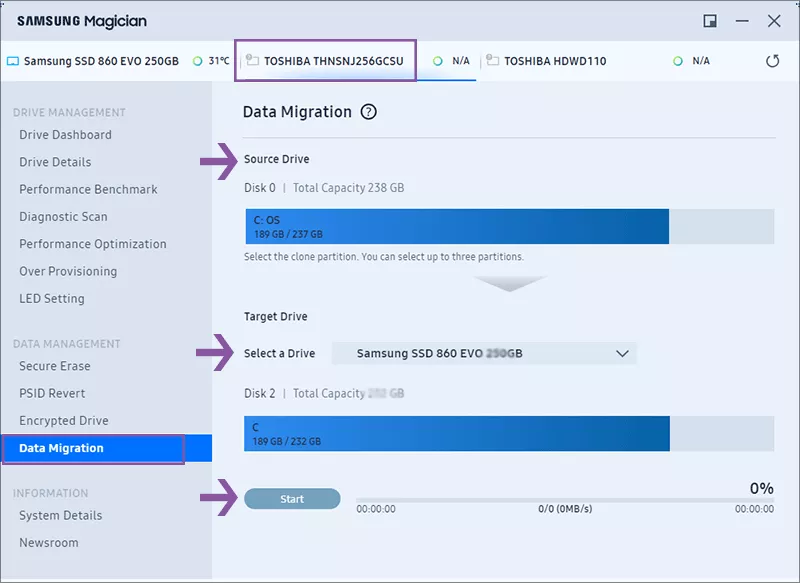Image resolution: width=800 pixels, height=583 pixels.
Task: Click the TOSHIBA HDWD110 drive icon
Action: click(492, 60)
